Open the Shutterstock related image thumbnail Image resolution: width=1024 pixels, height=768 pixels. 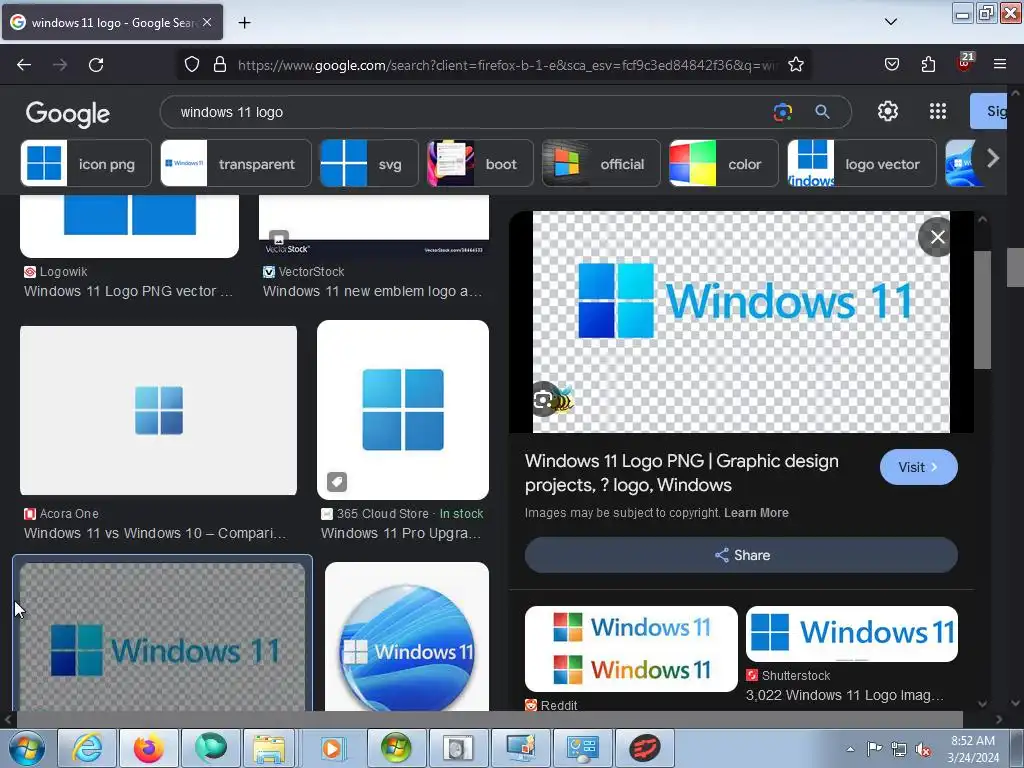point(852,633)
